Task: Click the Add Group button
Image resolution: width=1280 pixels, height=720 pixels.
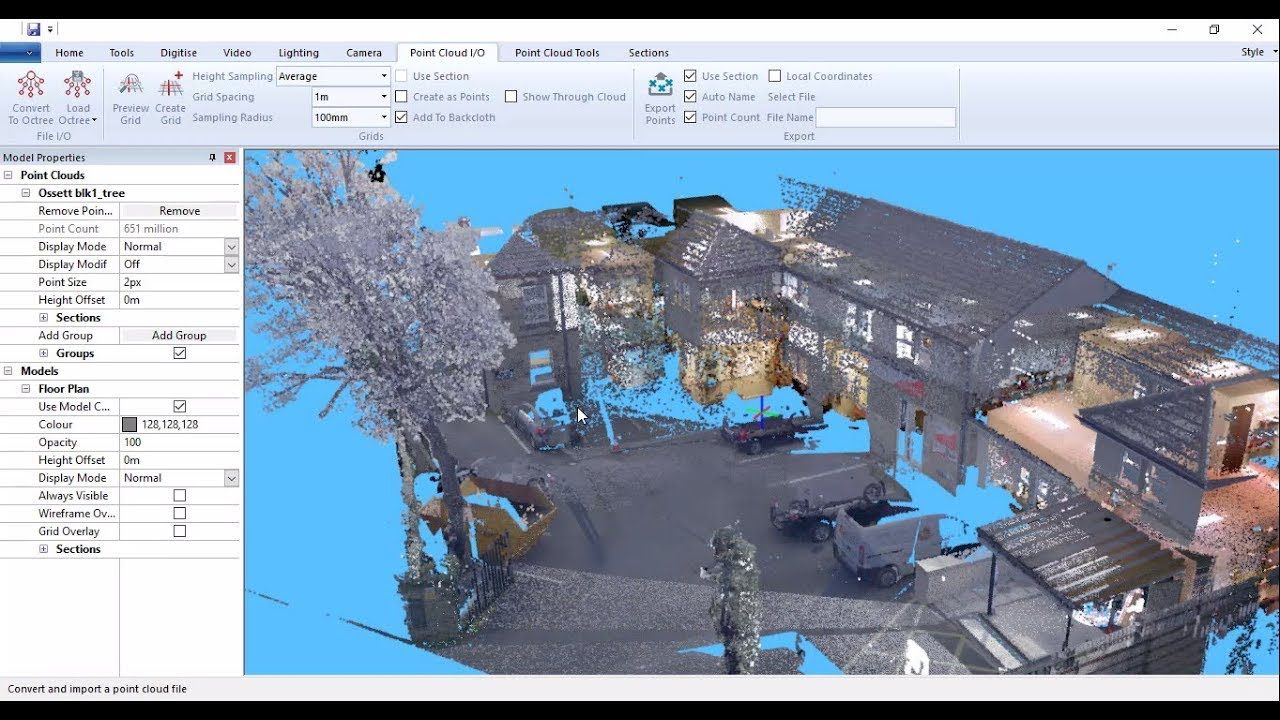Action: pyautogui.click(x=180, y=335)
